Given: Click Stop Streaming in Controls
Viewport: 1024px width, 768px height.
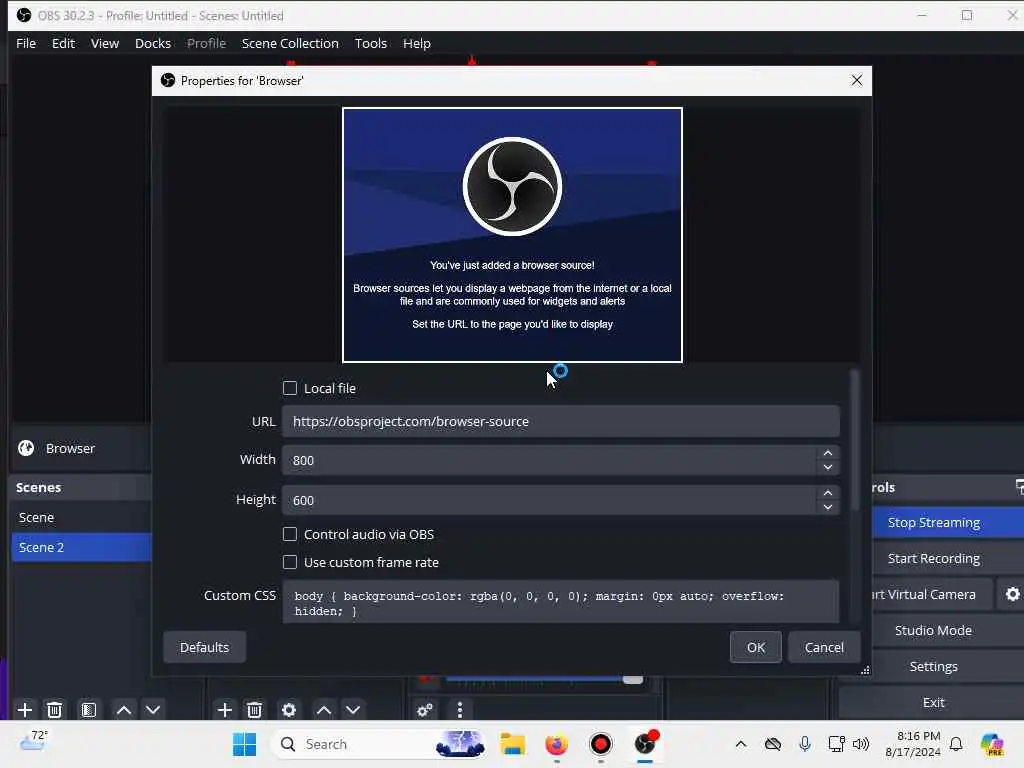Looking at the screenshot, I should 933,522.
